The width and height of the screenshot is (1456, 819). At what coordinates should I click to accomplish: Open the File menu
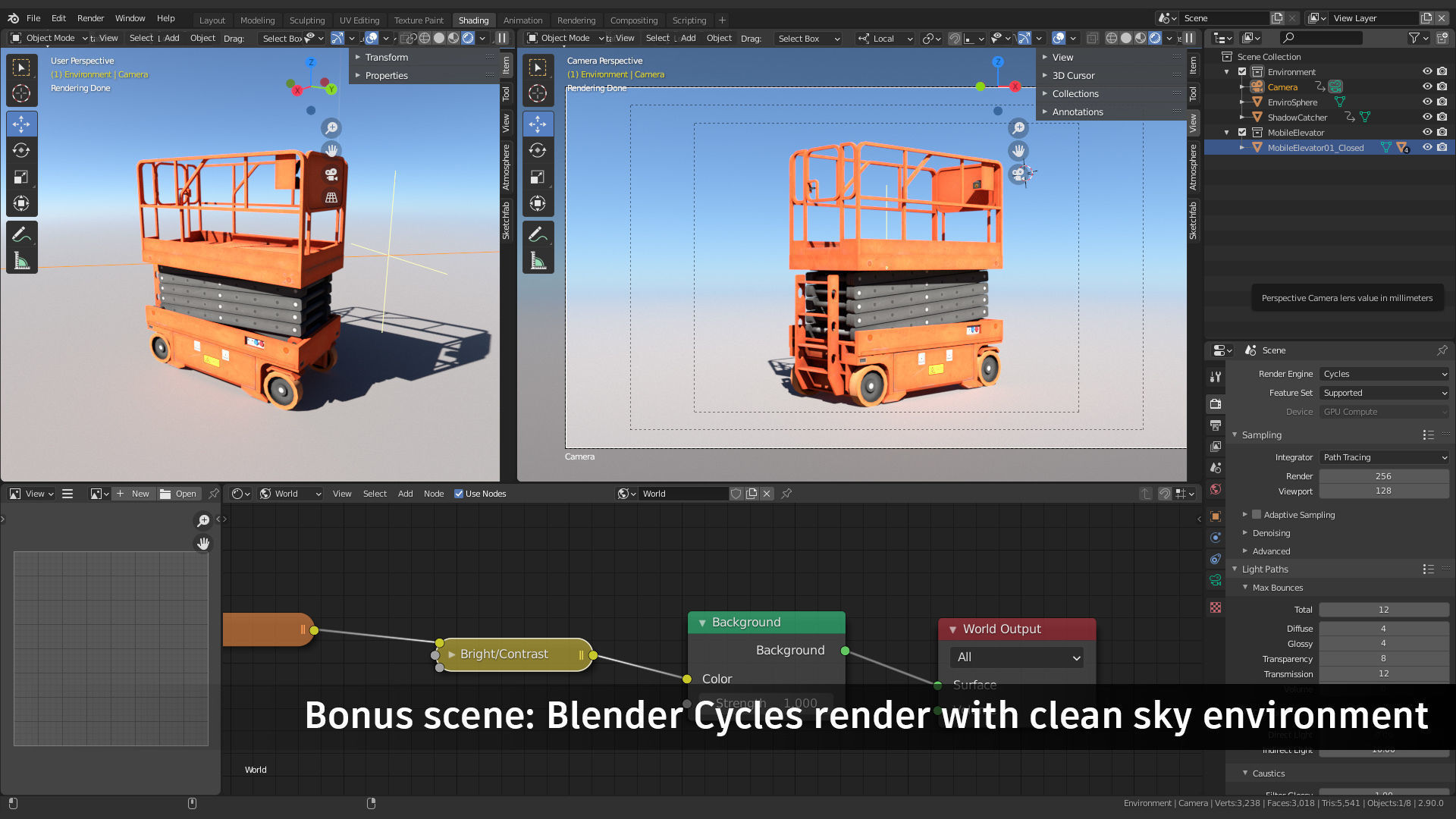click(33, 18)
